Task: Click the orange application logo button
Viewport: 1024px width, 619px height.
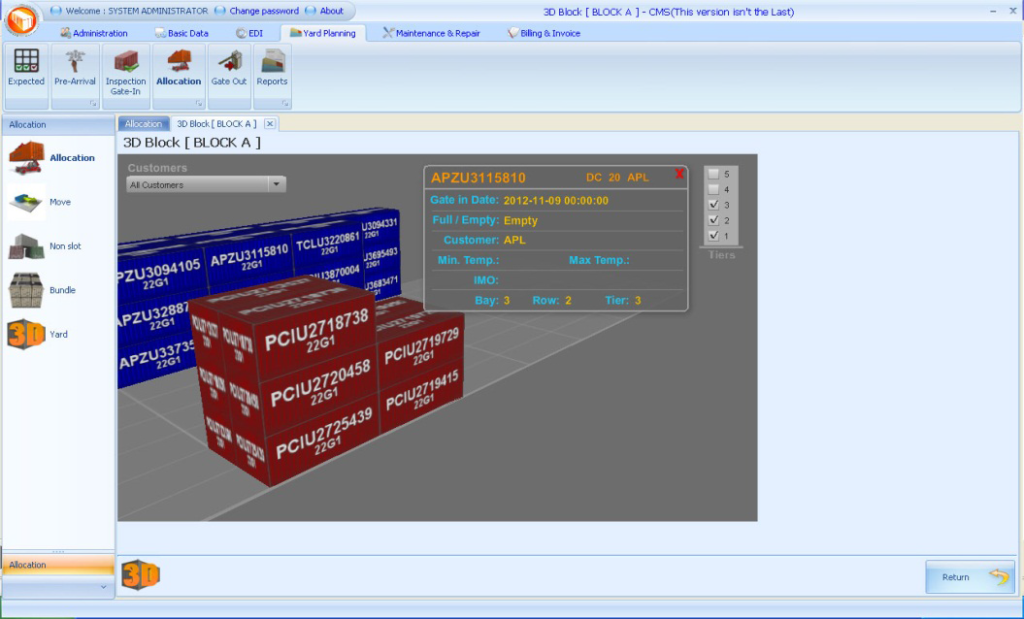Action: (22, 20)
